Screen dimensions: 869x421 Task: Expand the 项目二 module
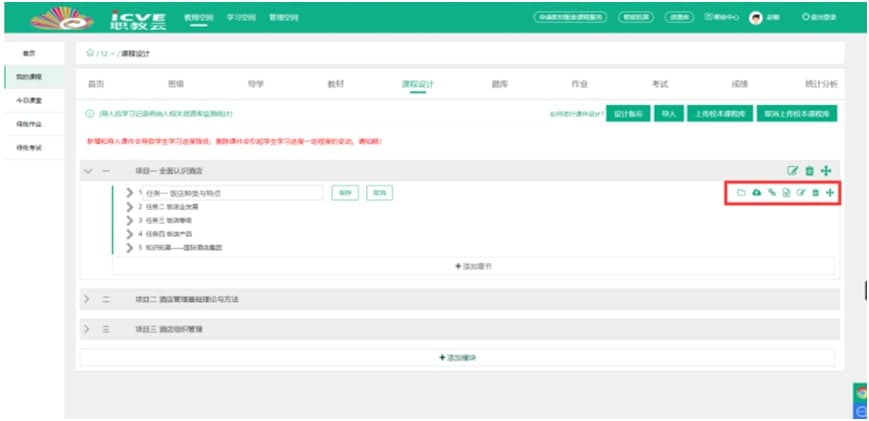coord(87,299)
